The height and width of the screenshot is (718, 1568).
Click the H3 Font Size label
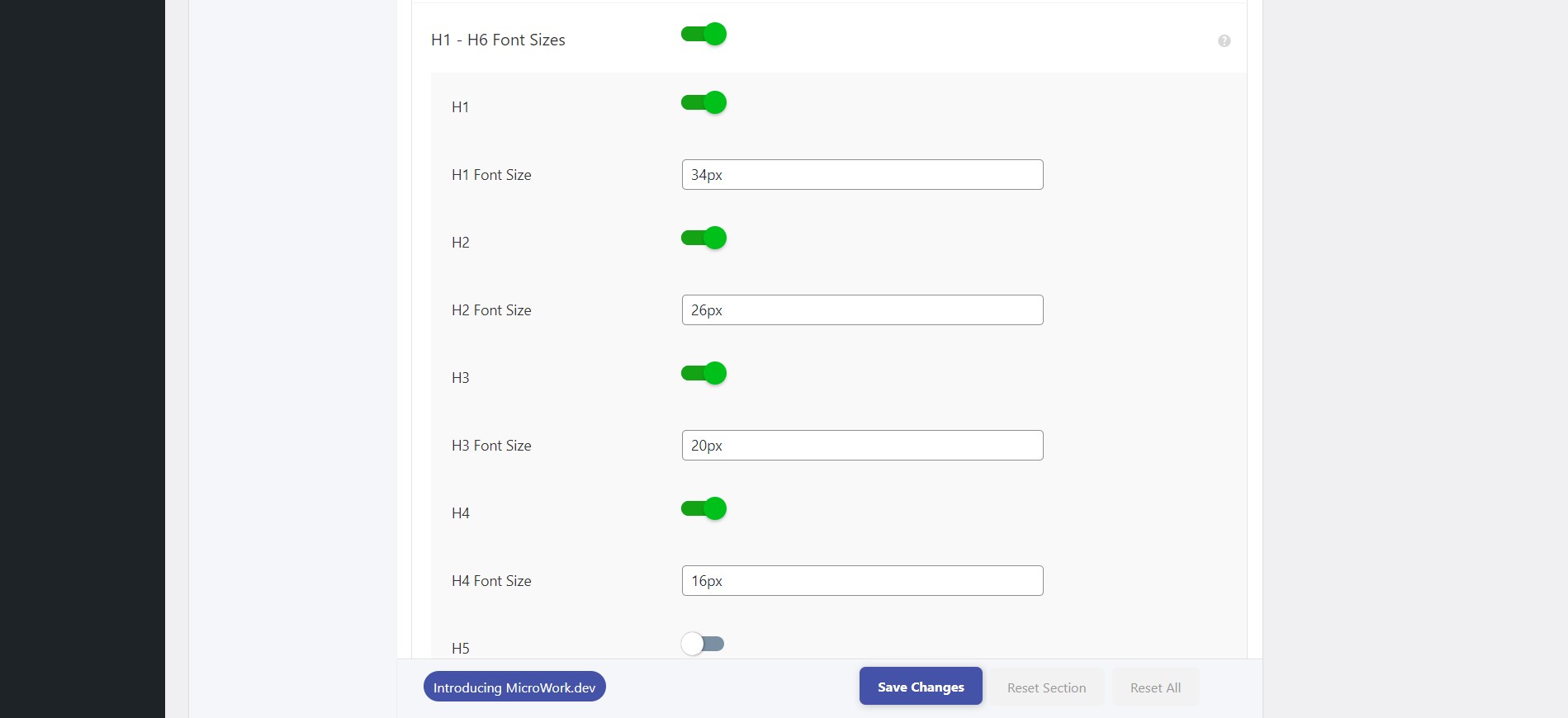tap(491, 446)
